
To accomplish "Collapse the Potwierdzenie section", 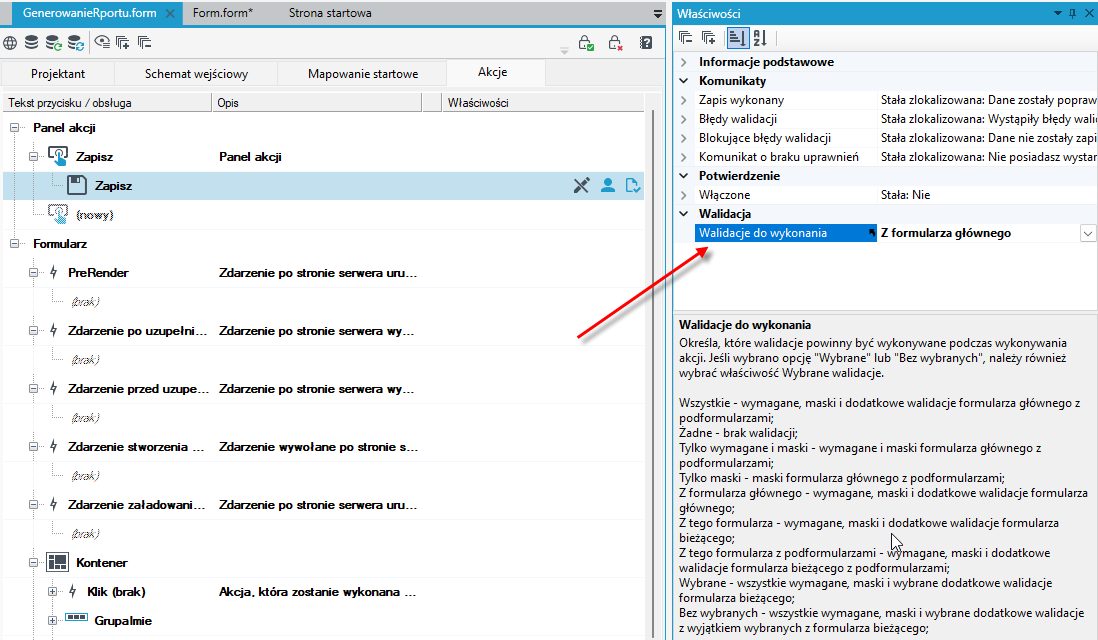I will 684,176.
